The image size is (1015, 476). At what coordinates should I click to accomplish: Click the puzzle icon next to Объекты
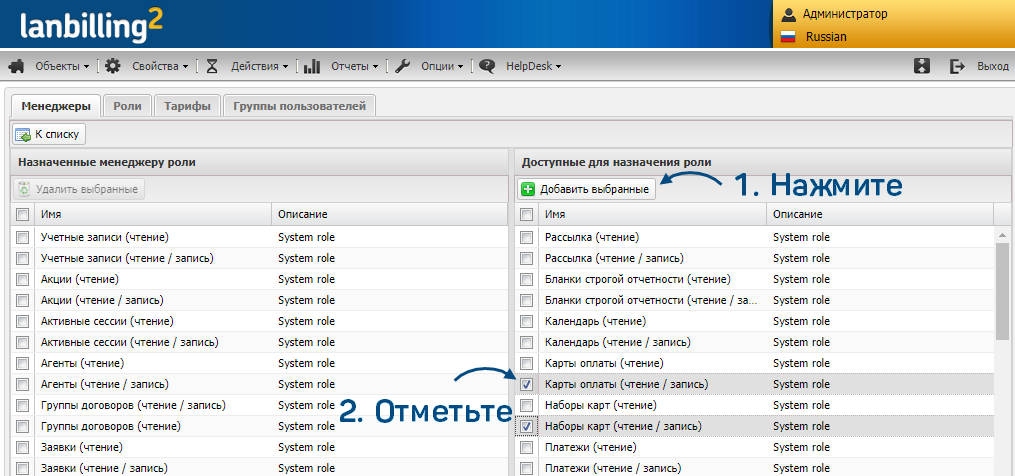17,66
